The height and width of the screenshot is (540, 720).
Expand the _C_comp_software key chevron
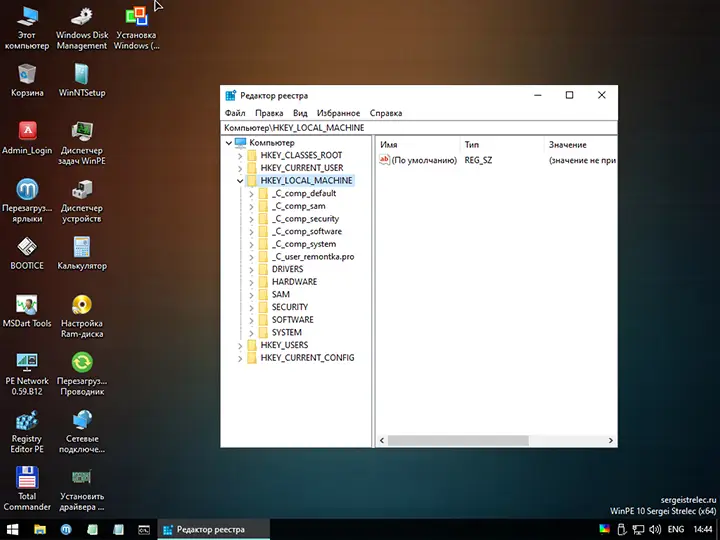[x=251, y=232]
